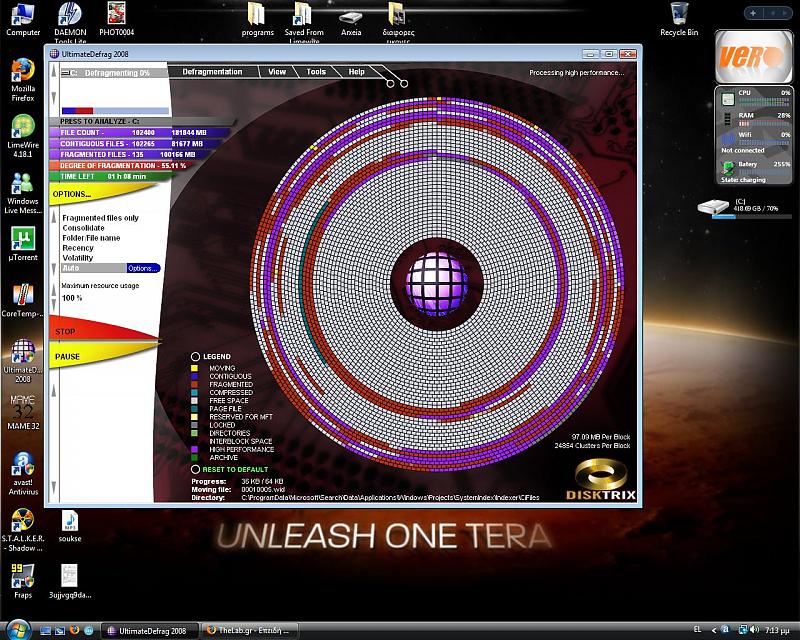Click the ARCHIVE dark green swatch
Screen dimensions: 800x640
[x=194, y=458]
